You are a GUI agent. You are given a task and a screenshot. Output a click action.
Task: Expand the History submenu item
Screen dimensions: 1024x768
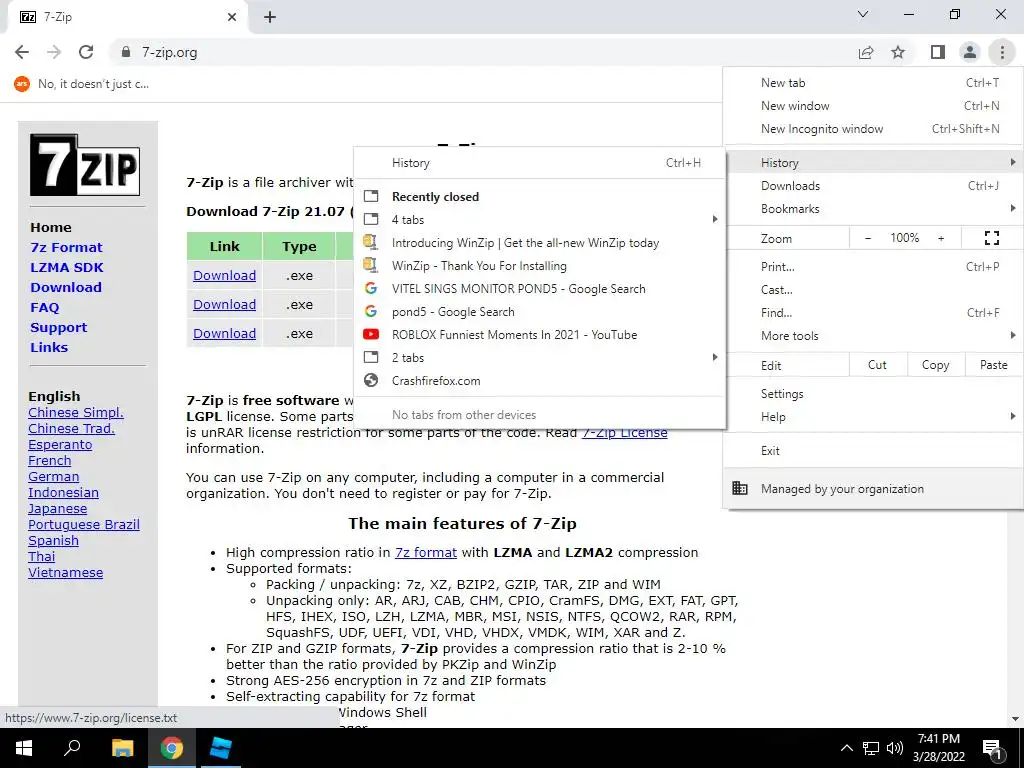873,163
